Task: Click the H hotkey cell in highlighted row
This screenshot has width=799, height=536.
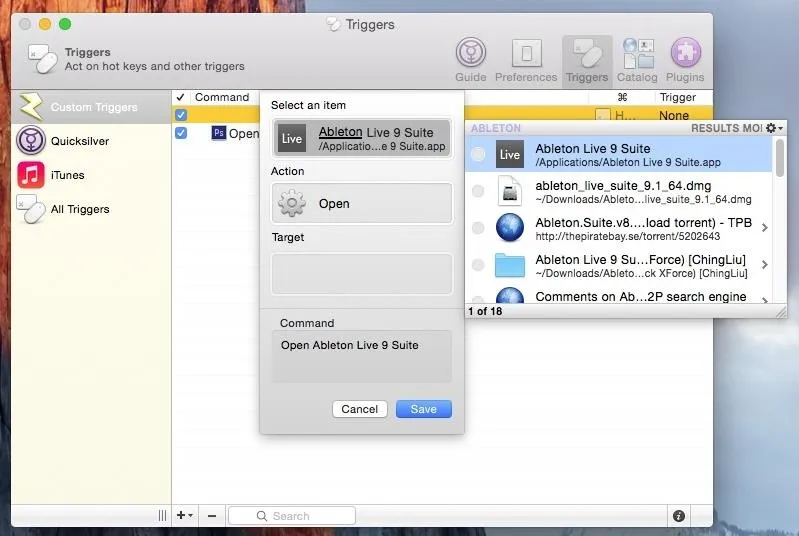Action: tap(625, 116)
